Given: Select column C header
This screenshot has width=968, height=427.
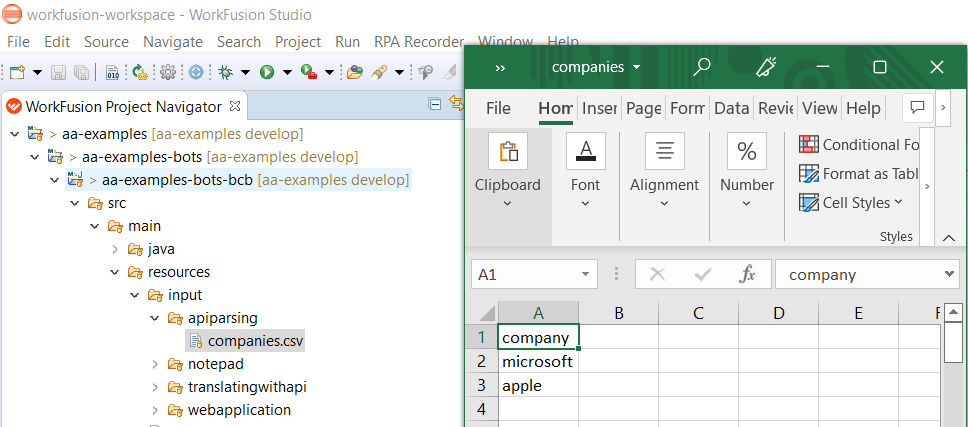Looking at the screenshot, I should pyautogui.click(x=698, y=313).
